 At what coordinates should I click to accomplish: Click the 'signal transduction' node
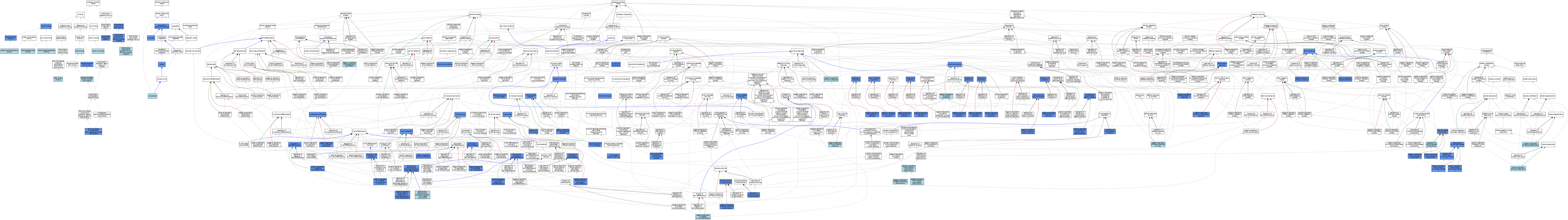(x=552, y=51)
